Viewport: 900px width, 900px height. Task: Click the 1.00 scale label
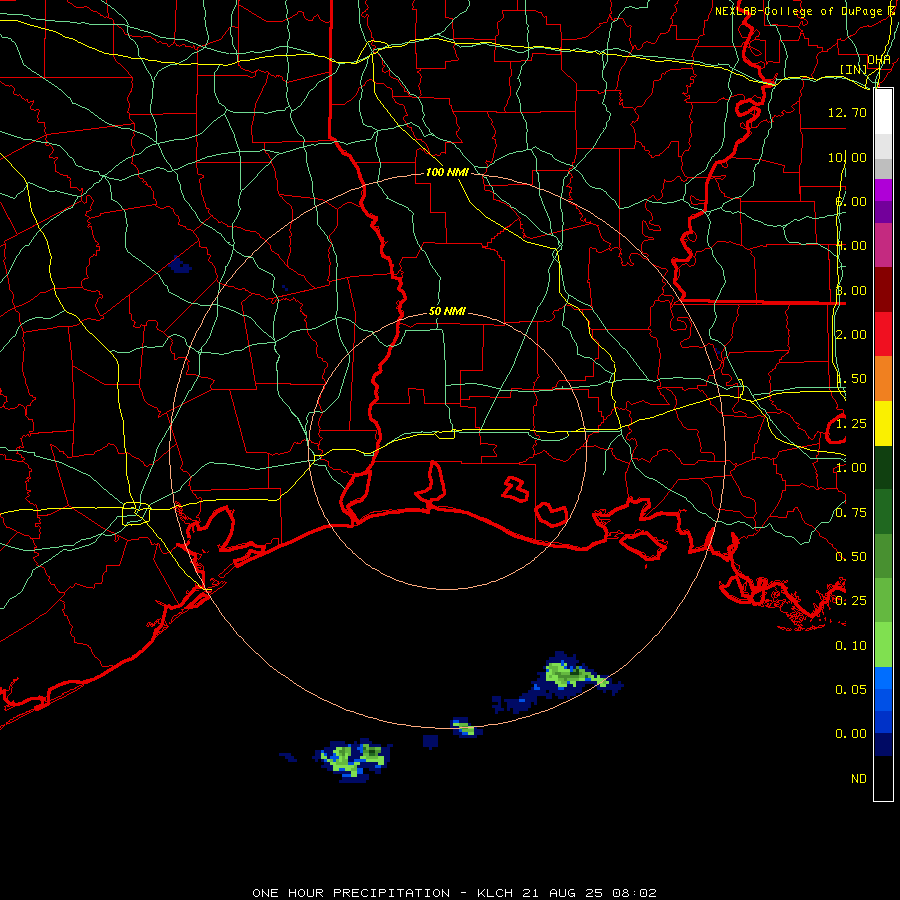click(851, 468)
